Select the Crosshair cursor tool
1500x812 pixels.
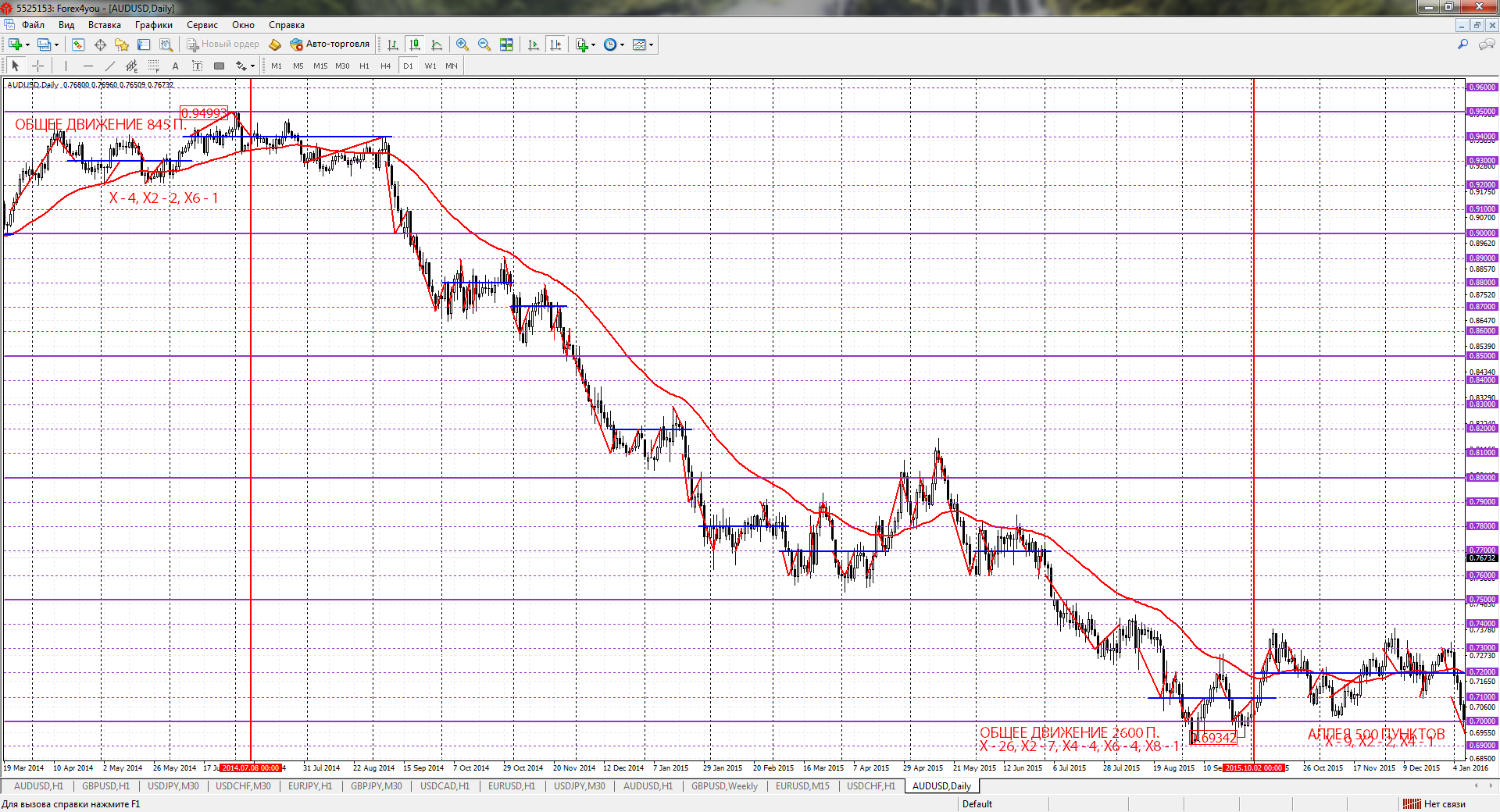tap(37, 66)
